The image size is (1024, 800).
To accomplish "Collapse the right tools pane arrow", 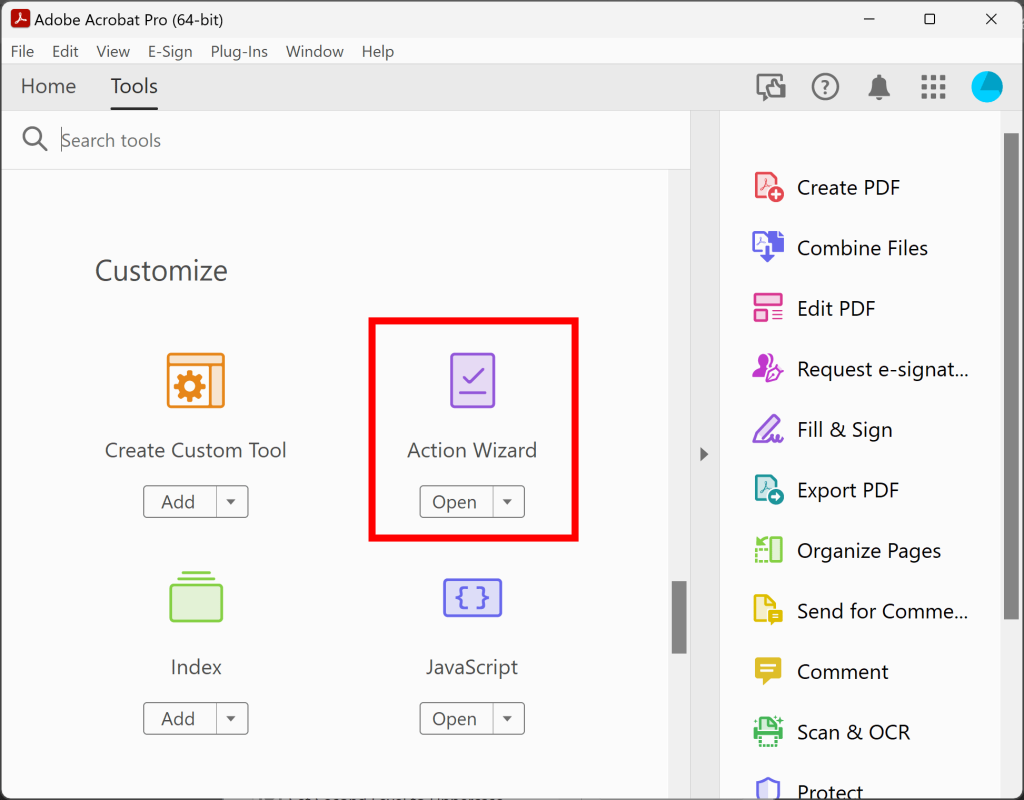I will click(704, 454).
